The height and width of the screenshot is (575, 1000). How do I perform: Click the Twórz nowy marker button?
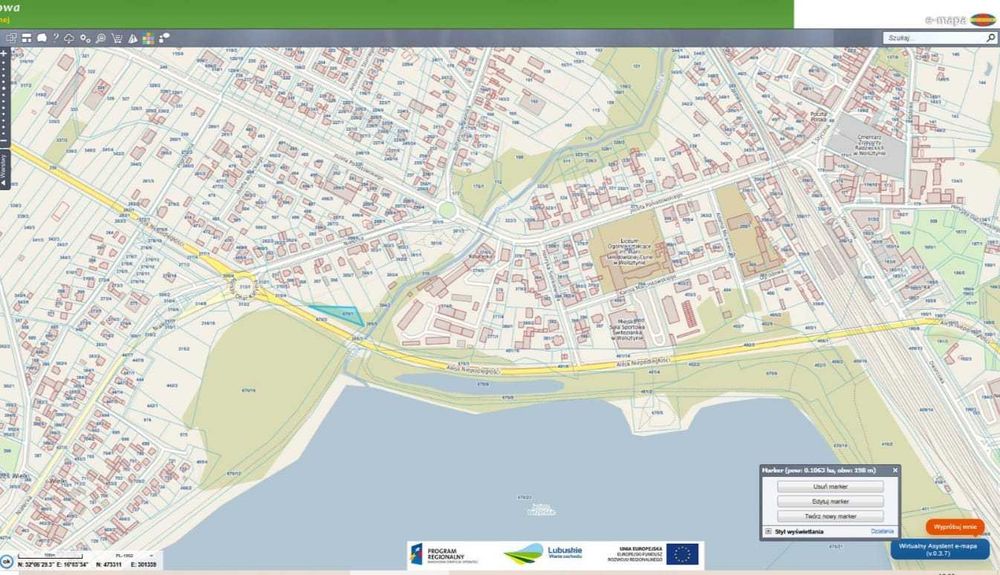click(830, 516)
